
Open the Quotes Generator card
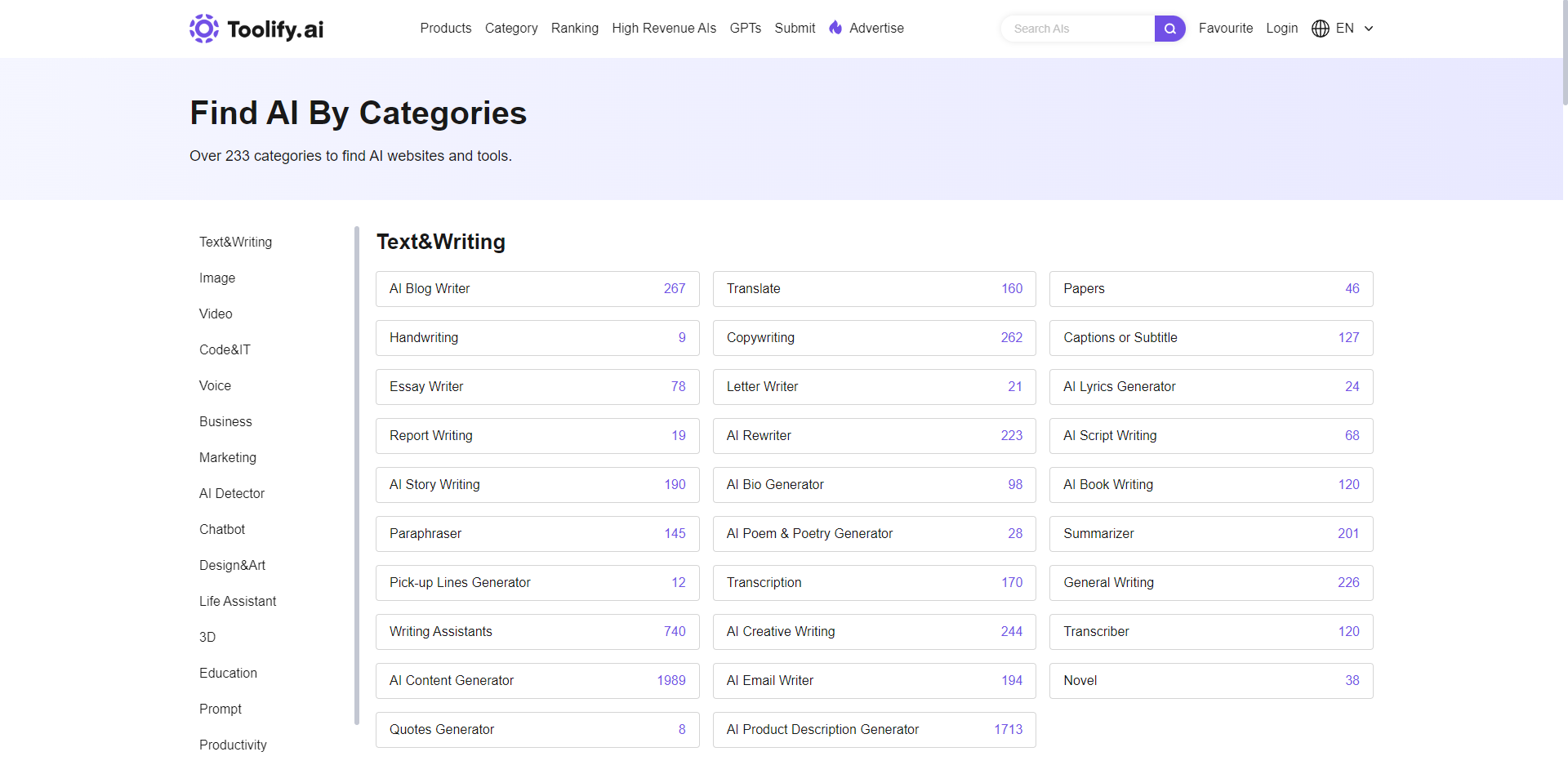(x=537, y=730)
